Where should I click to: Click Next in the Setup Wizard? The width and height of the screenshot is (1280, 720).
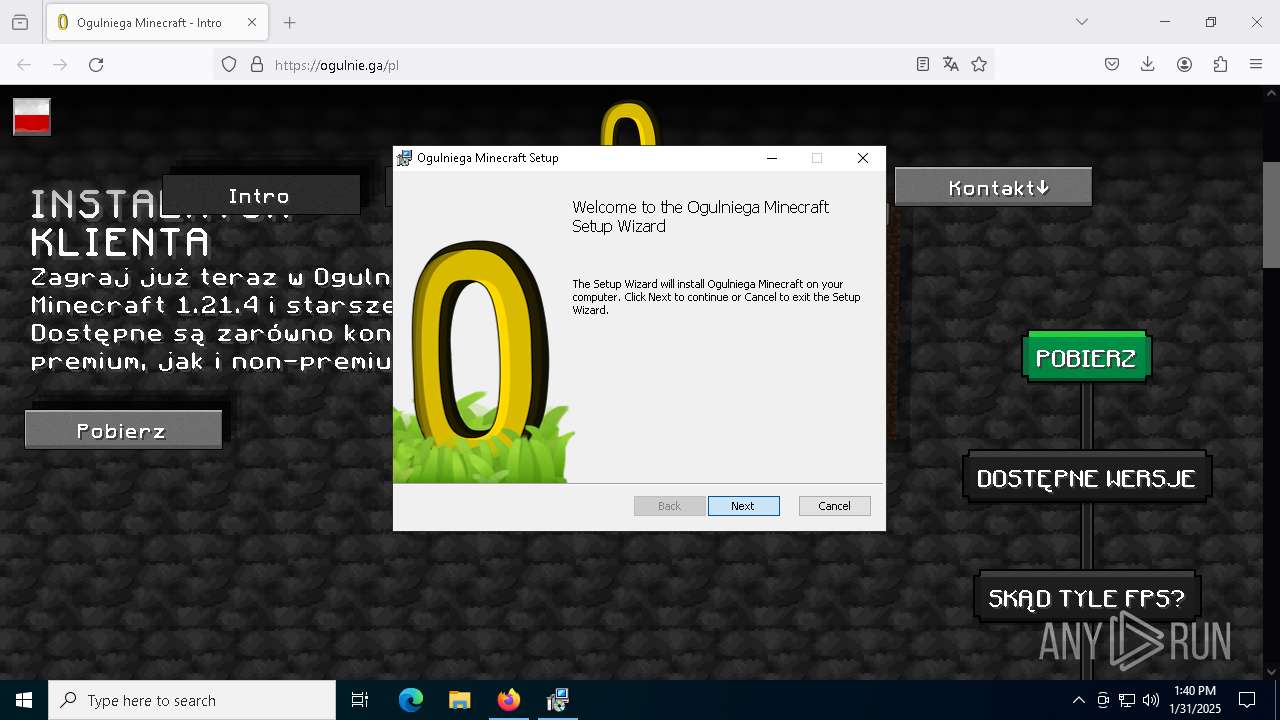pos(743,506)
